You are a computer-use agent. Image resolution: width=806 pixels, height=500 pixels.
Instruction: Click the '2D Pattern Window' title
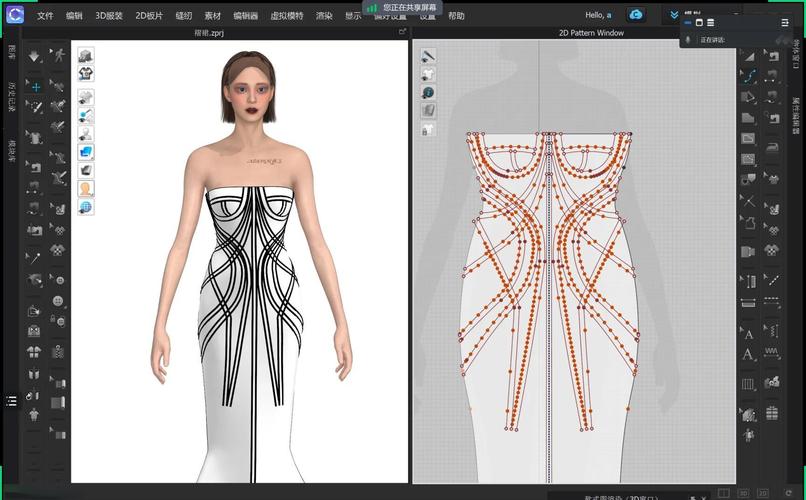[591, 32]
